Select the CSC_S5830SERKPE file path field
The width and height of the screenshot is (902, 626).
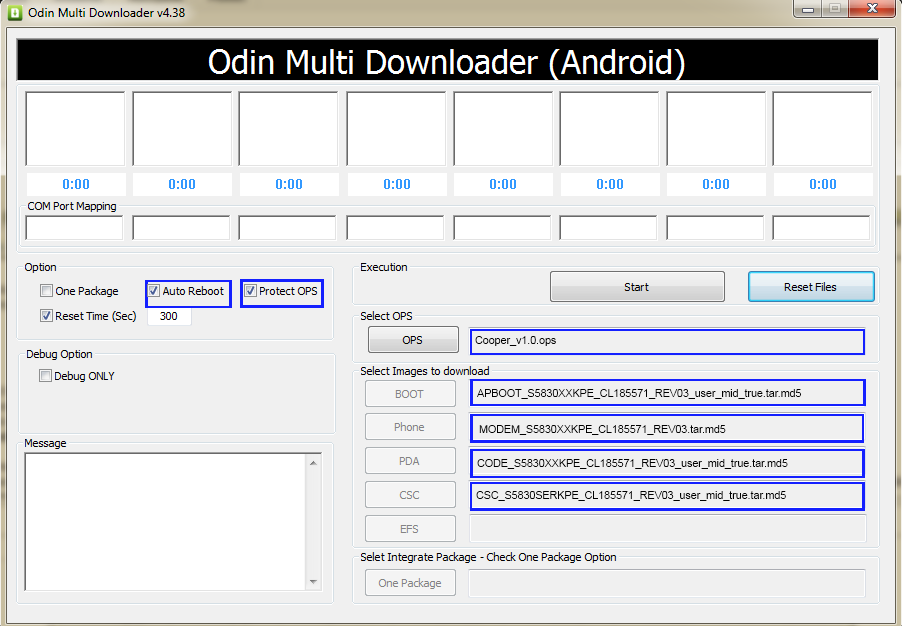pos(667,495)
